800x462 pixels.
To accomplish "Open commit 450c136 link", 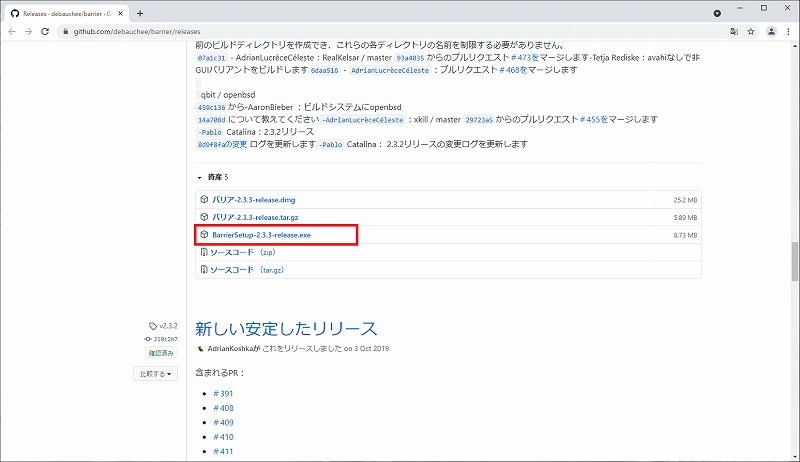I will click(211, 108).
